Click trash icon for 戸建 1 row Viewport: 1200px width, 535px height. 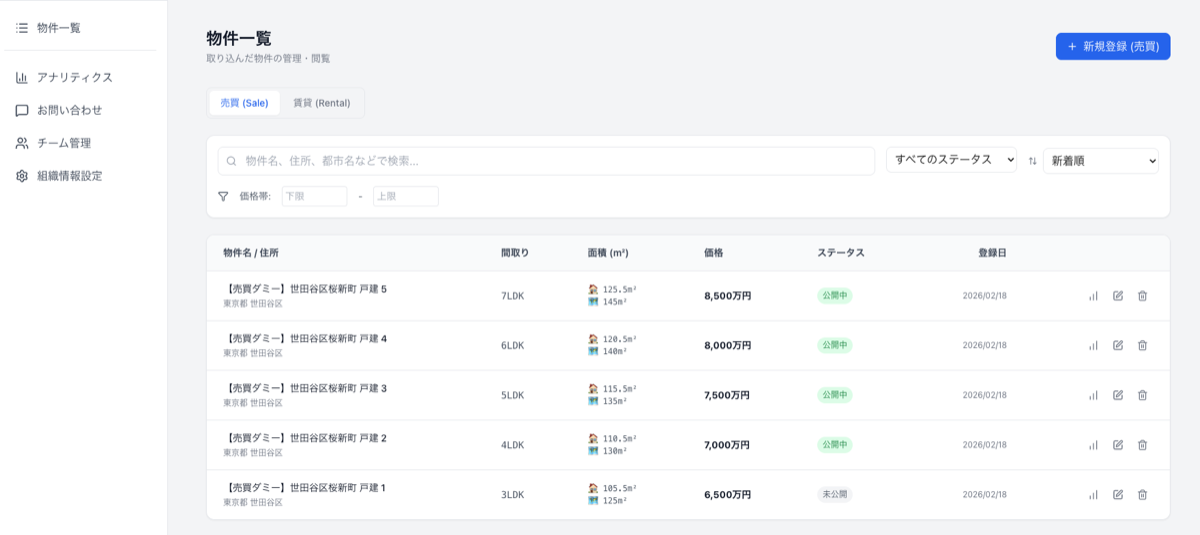coord(1142,494)
